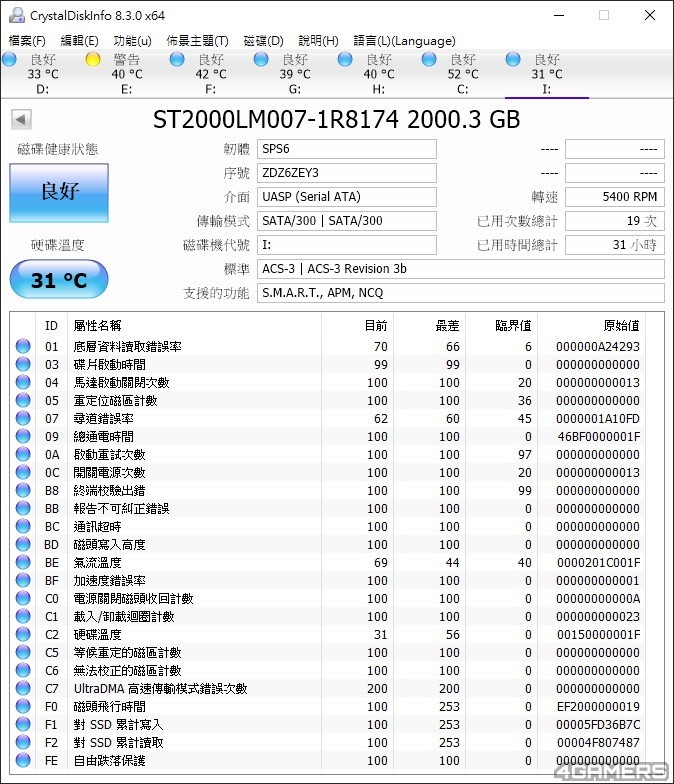674x784 pixels.
Task: Open the 語言(L)(Language) menu
Action: coord(404,40)
